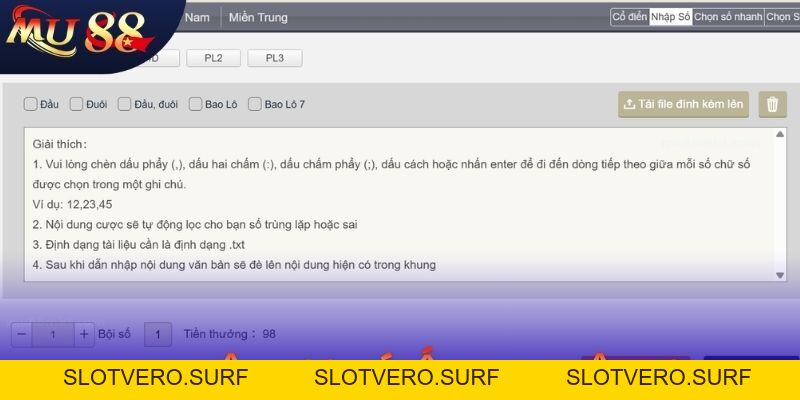The height and width of the screenshot is (400, 800).
Task: Select the PL3 bet type button
Action: coord(274,58)
